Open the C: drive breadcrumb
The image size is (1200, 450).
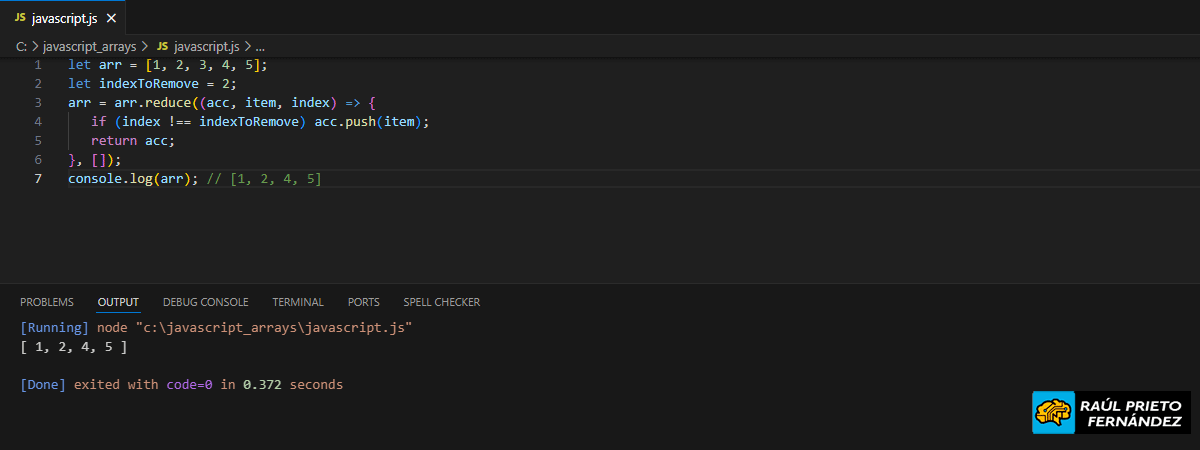pyautogui.click(x=21, y=47)
